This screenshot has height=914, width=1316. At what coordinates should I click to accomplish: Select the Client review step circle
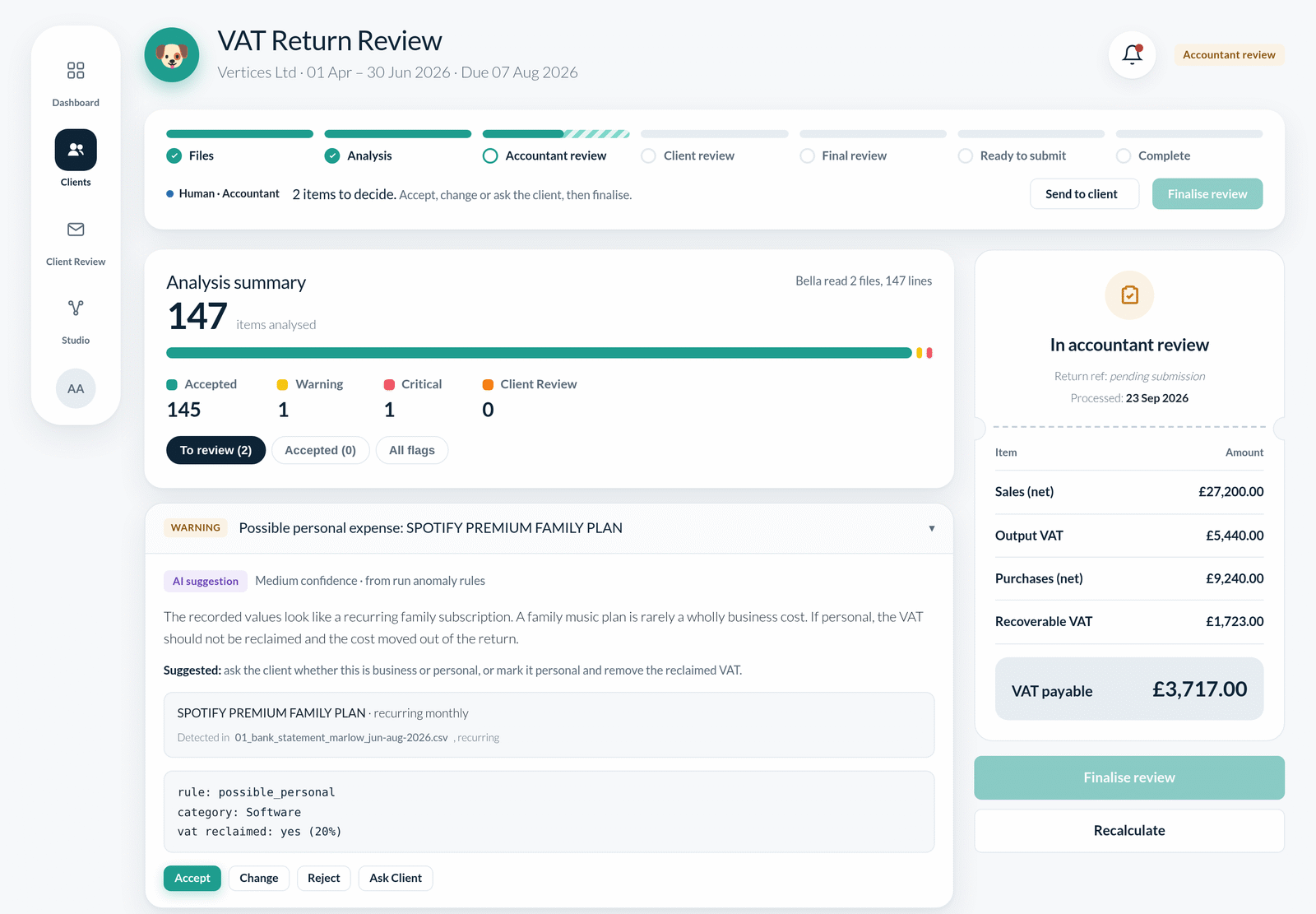(649, 155)
